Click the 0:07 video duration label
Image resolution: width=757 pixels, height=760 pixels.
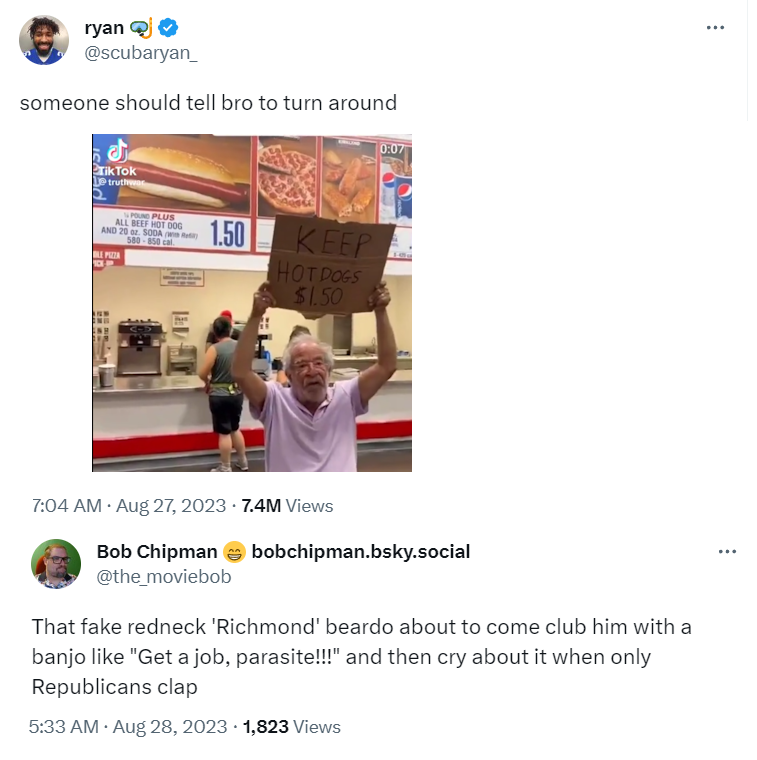click(393, 148)
